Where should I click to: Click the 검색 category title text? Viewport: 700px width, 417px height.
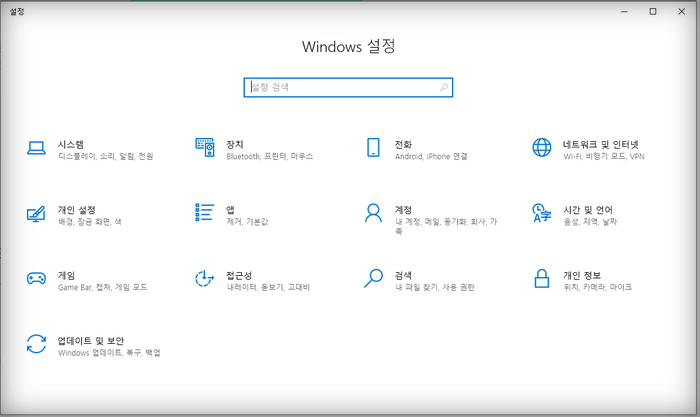click(x=403, y=275)
